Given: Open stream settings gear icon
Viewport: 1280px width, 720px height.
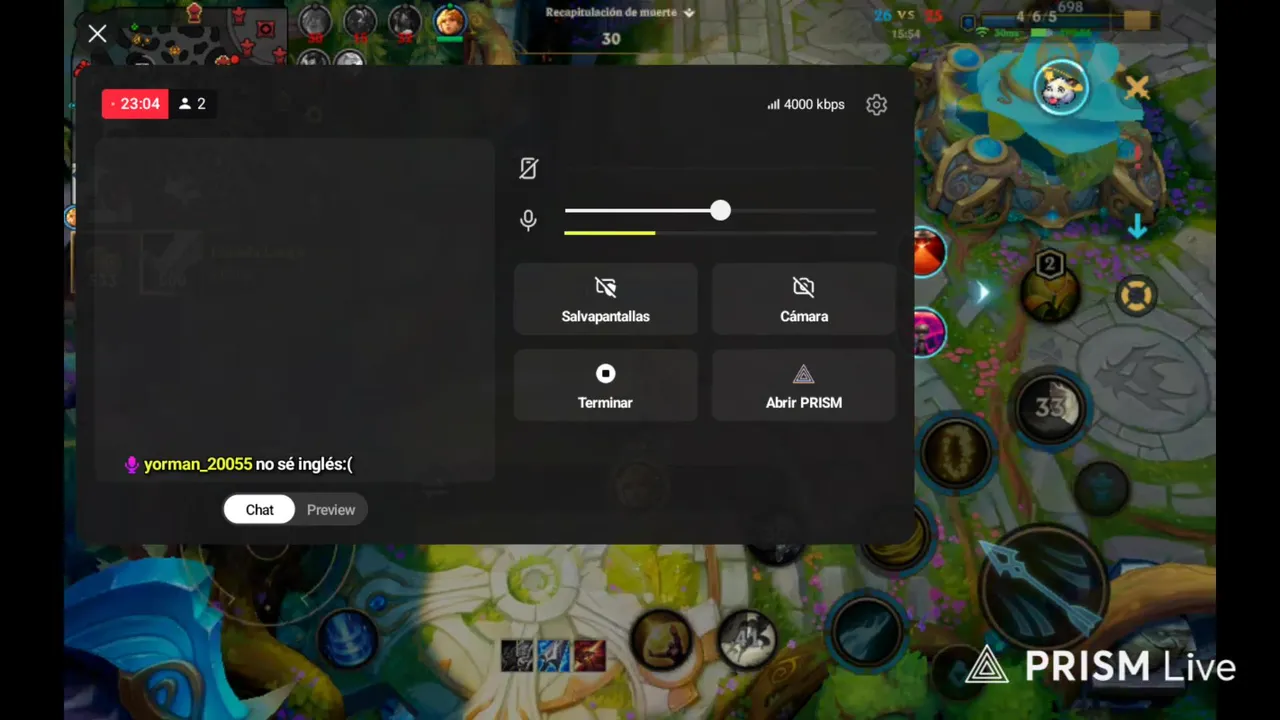Looking at the screenshot, I should pos(876,104).
